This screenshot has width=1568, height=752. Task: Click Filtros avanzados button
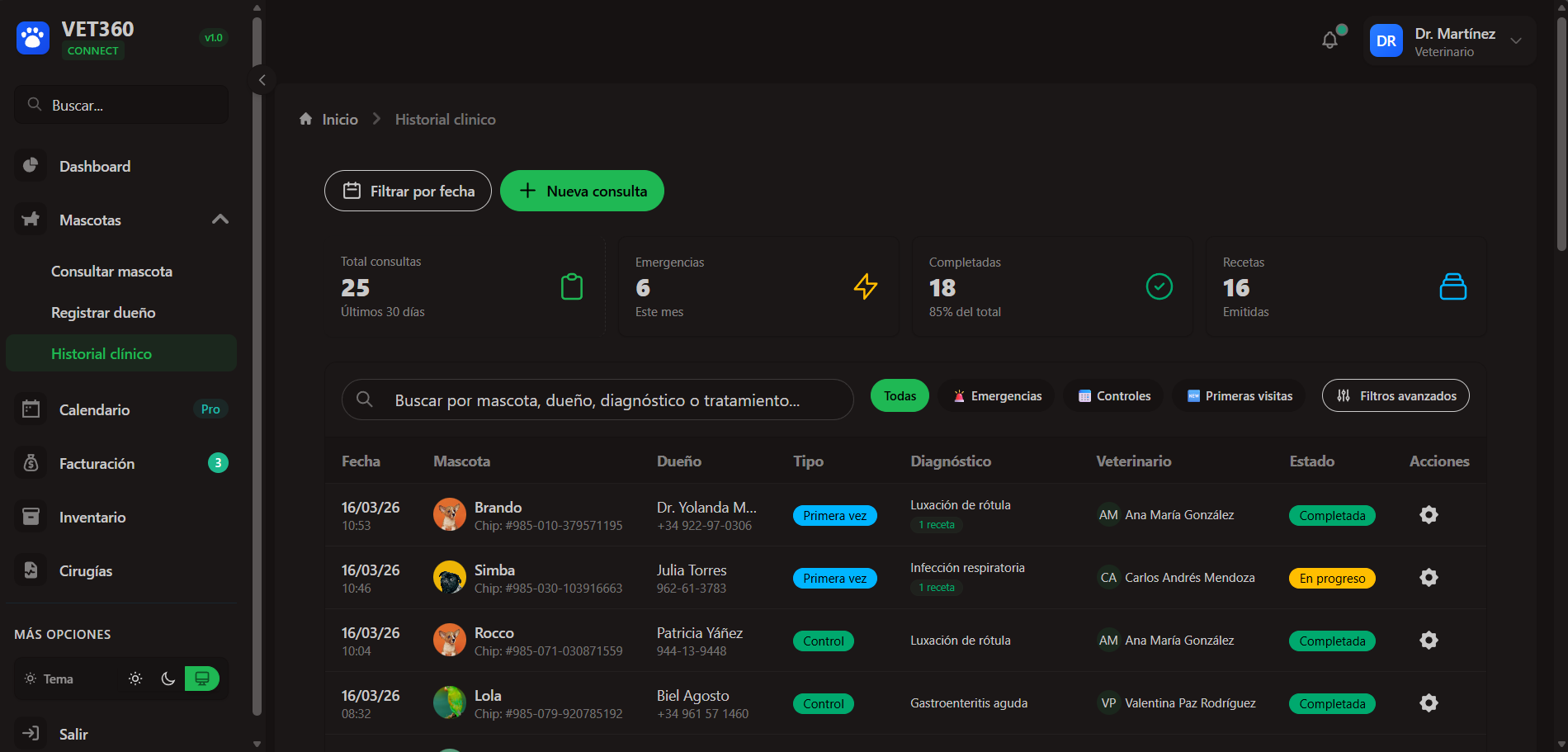1396,396
